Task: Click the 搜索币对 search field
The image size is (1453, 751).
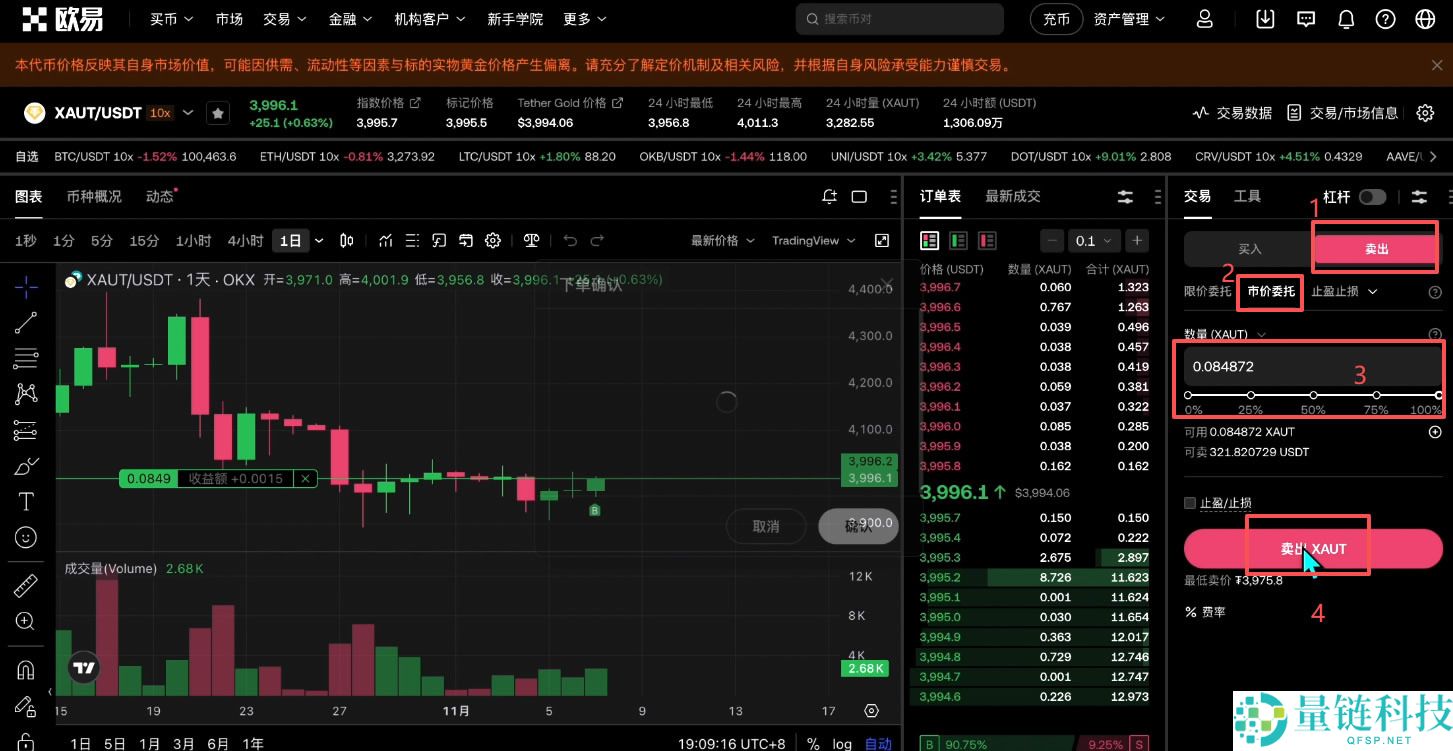Action: click(x=899, y=18)
